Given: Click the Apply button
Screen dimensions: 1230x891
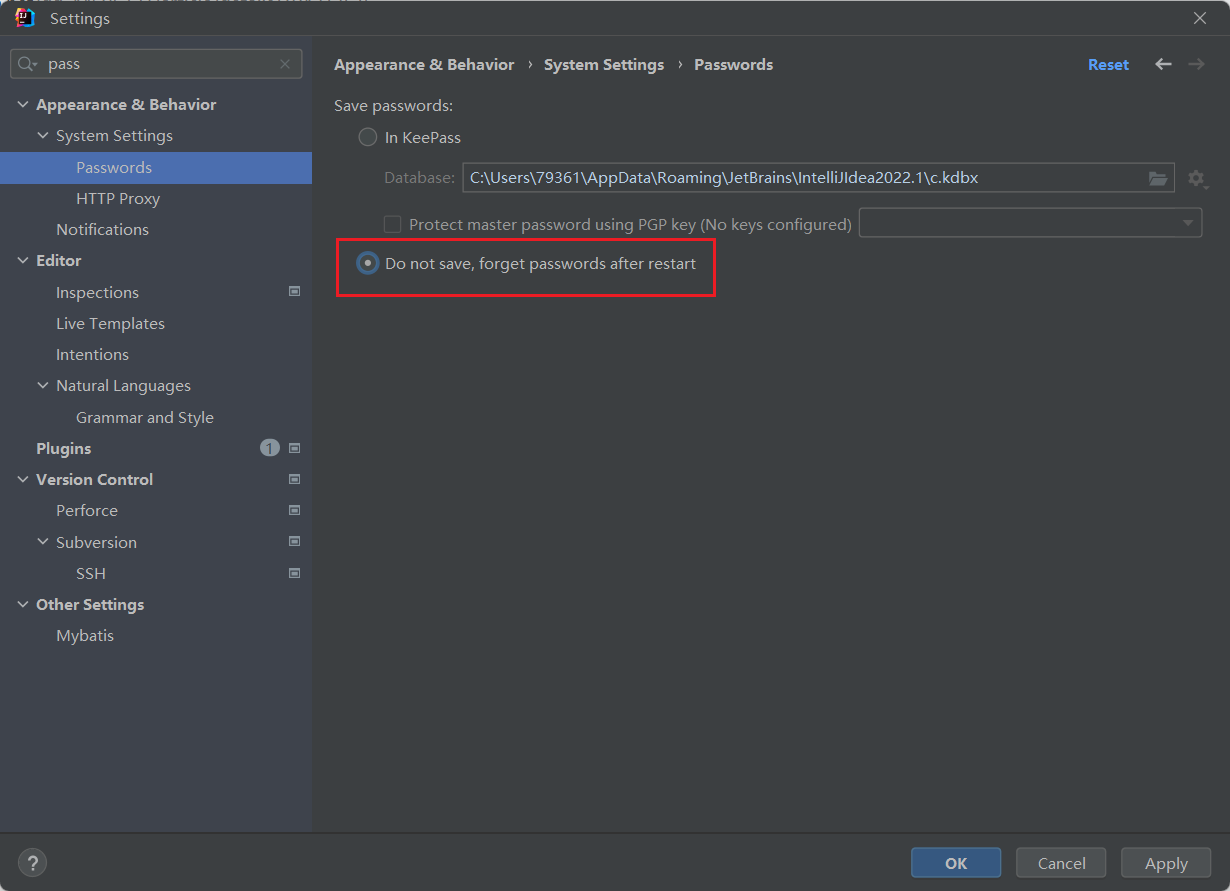Looking at the screenshot, I should coord(1166,863).
